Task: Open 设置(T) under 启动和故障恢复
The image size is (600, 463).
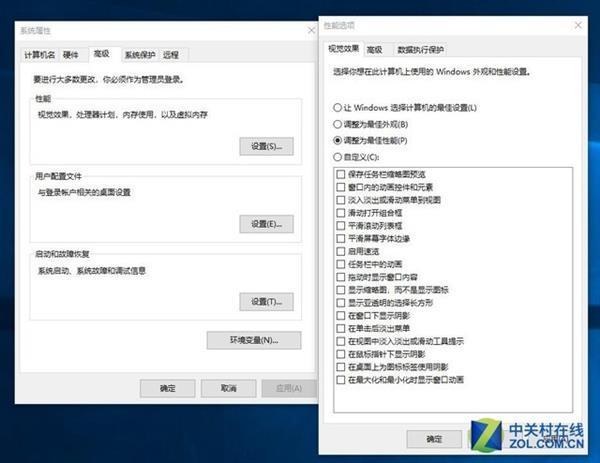Action: point(265,301)
